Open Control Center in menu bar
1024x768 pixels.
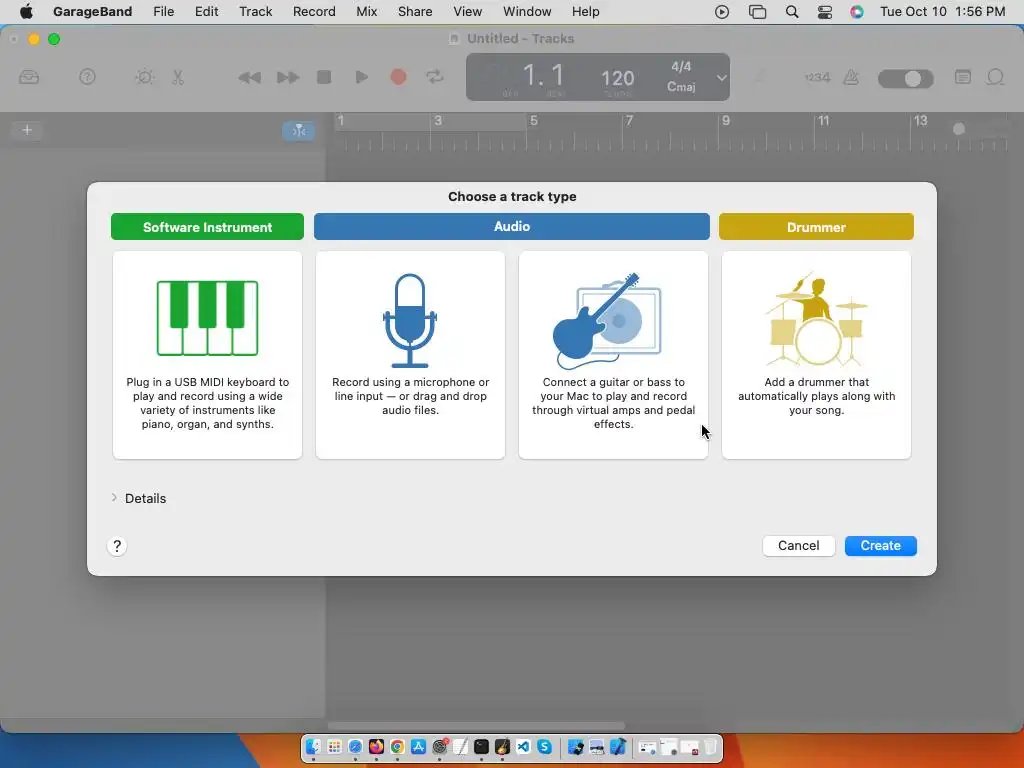tap(825, 12)
